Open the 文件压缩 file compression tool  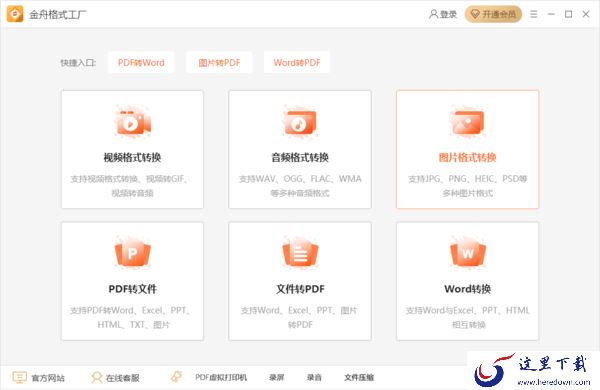(359, 377)
